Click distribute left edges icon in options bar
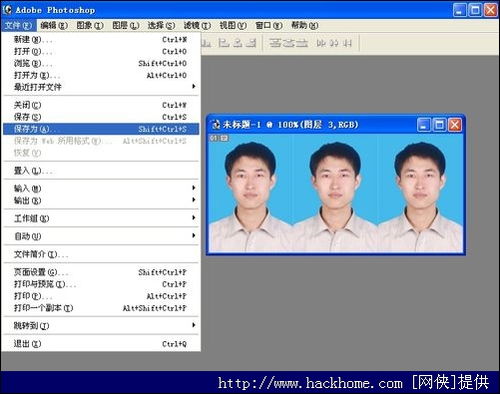Viewport: 500px width, 394px height. pyautogui.click(x=321, y=43)
